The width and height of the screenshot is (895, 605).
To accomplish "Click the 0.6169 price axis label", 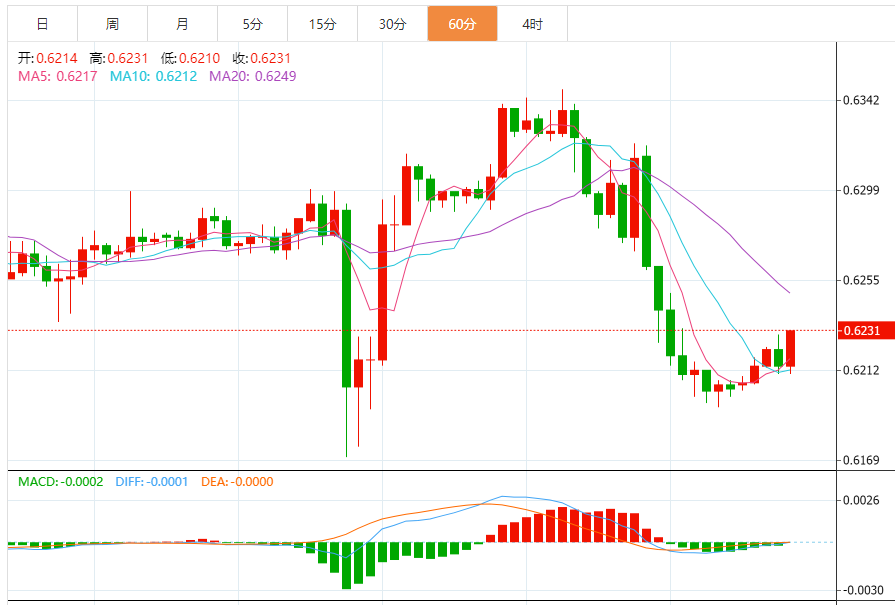I will click(861, 461).
